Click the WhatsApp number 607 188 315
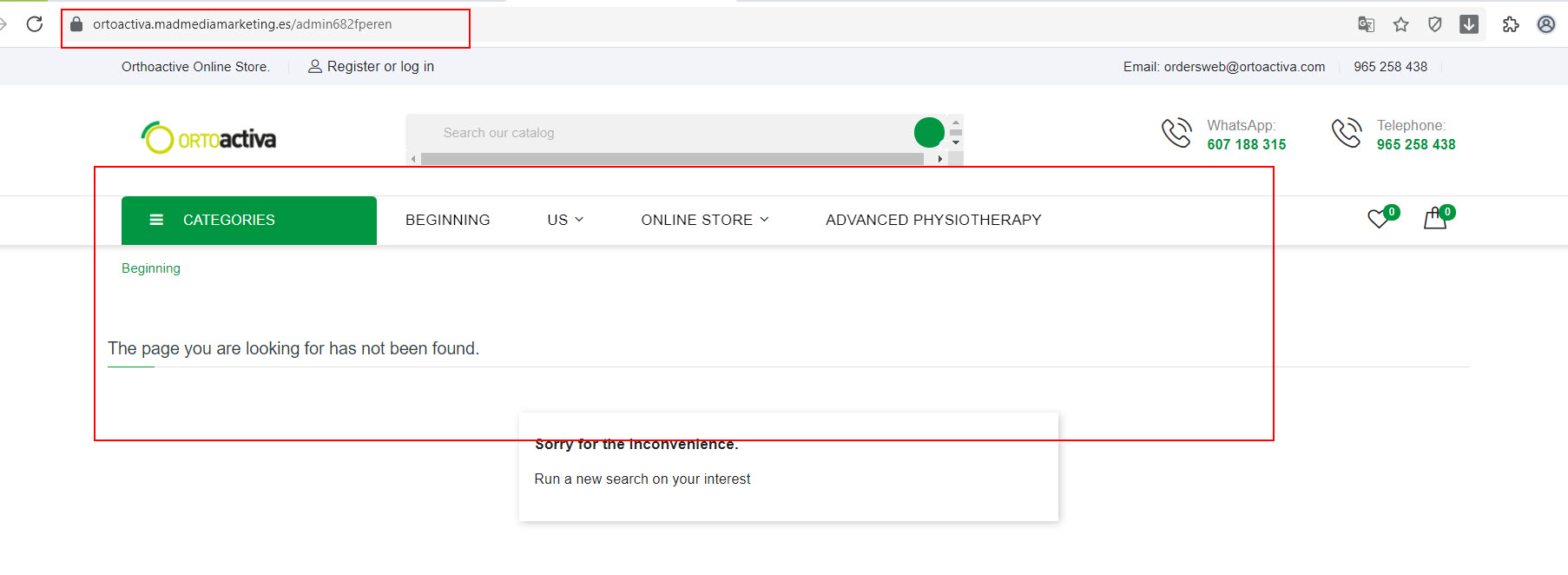1568x575 pixels. (1247, 144)
